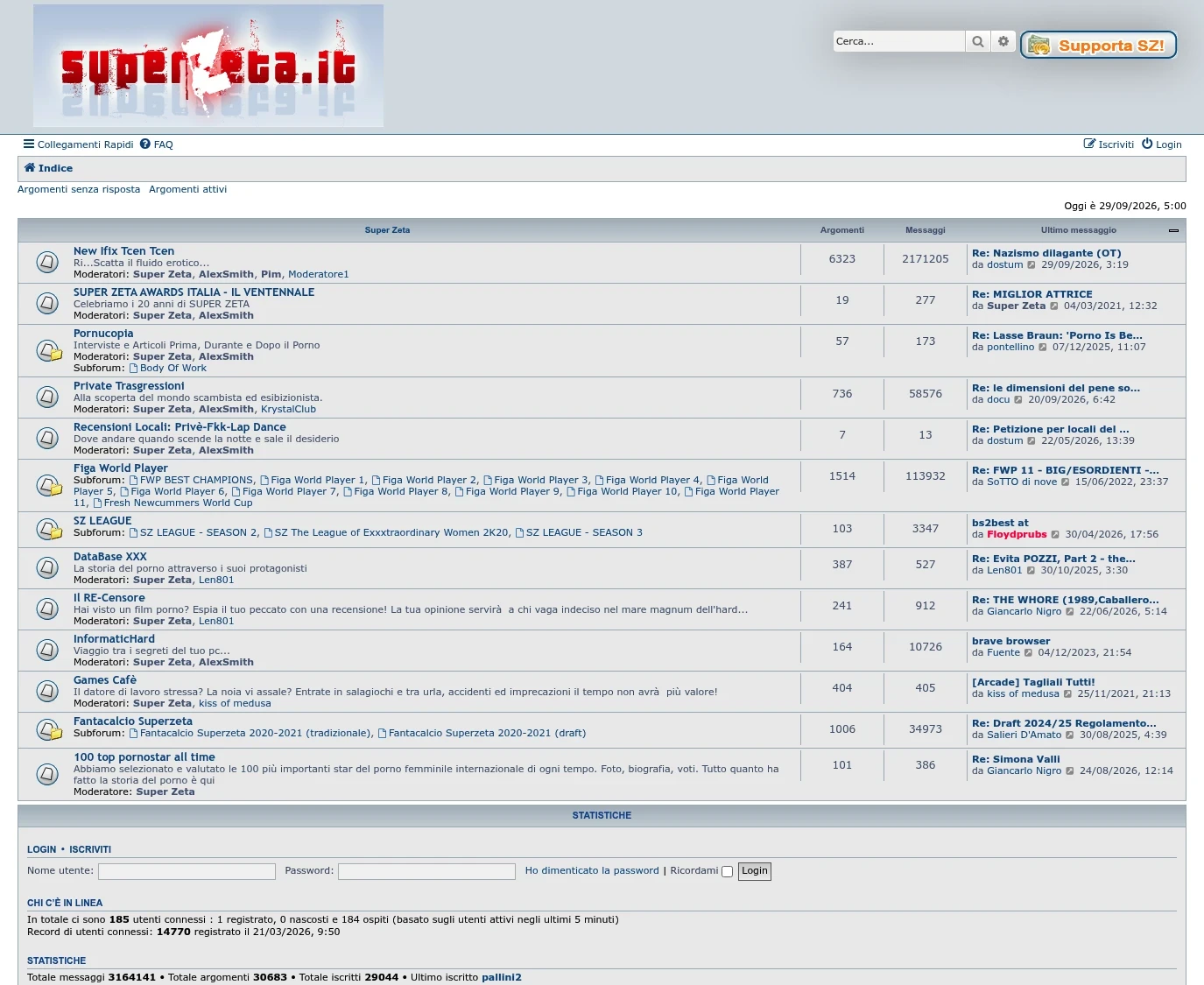This screenshot has width=1204, height=985.
Task: Open Collegamenti Rapidi menu
Action: 79,144
